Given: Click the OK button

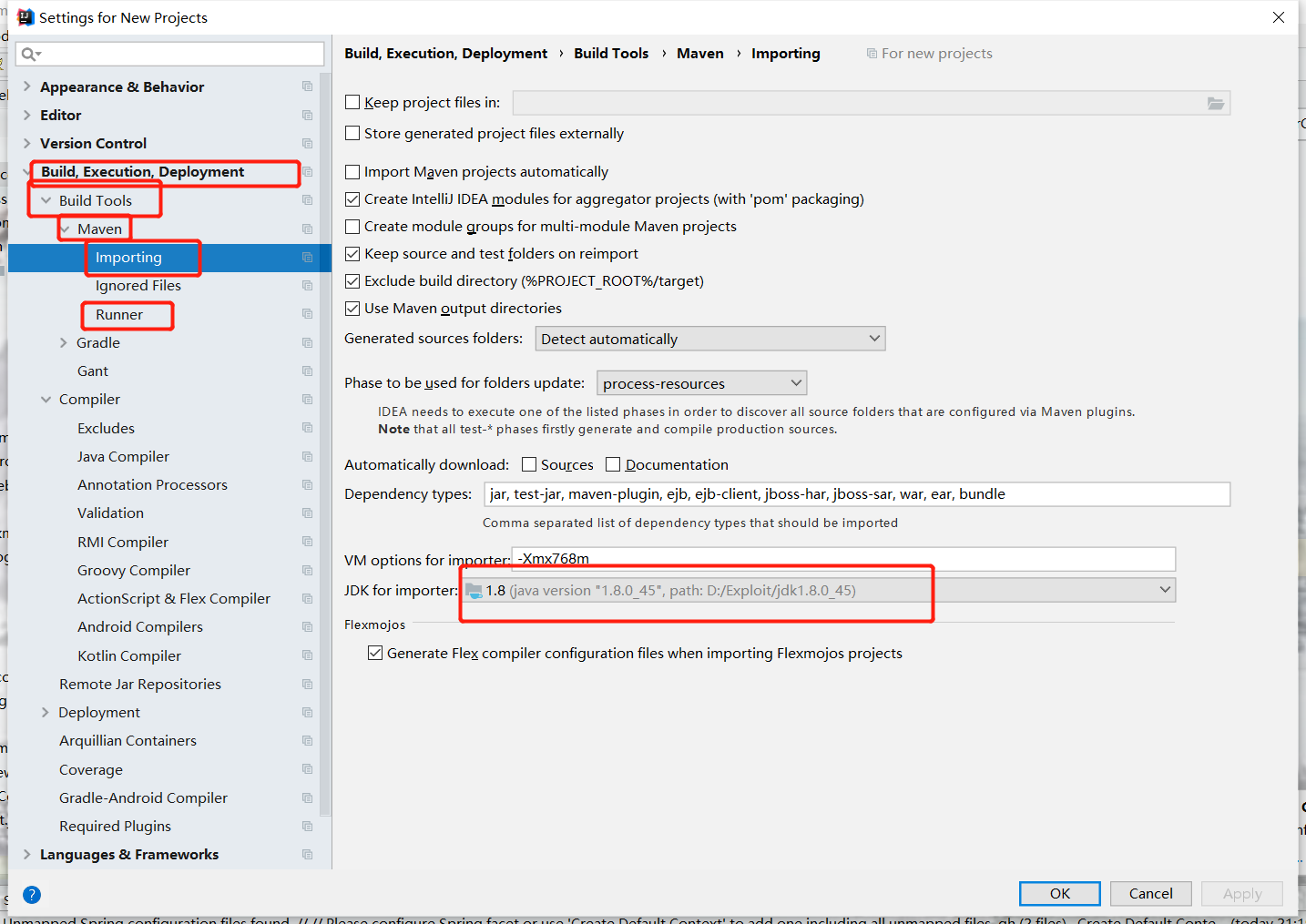Looking at the screenshot, I should click(x=1060, y=893).
